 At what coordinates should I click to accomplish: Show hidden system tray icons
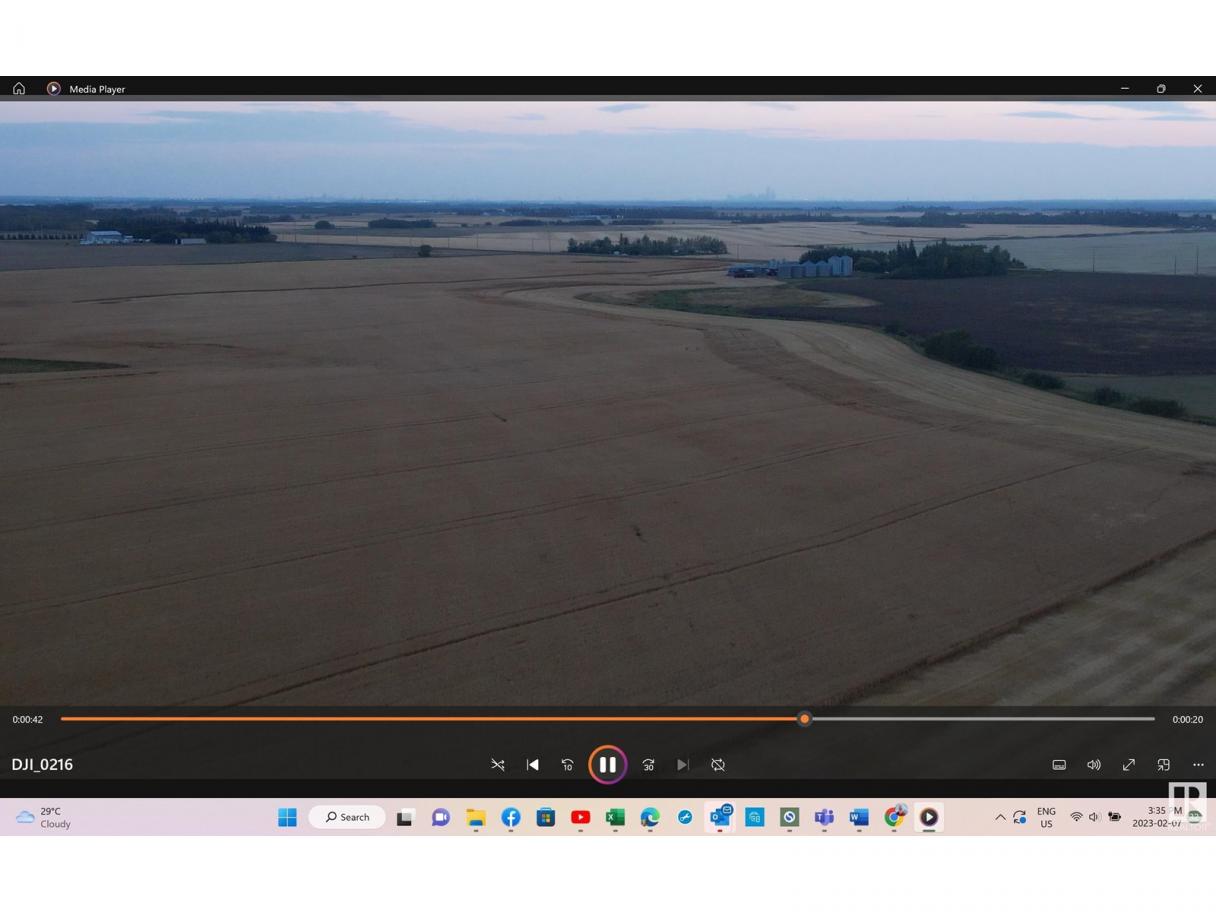[x=1000, y=818]
